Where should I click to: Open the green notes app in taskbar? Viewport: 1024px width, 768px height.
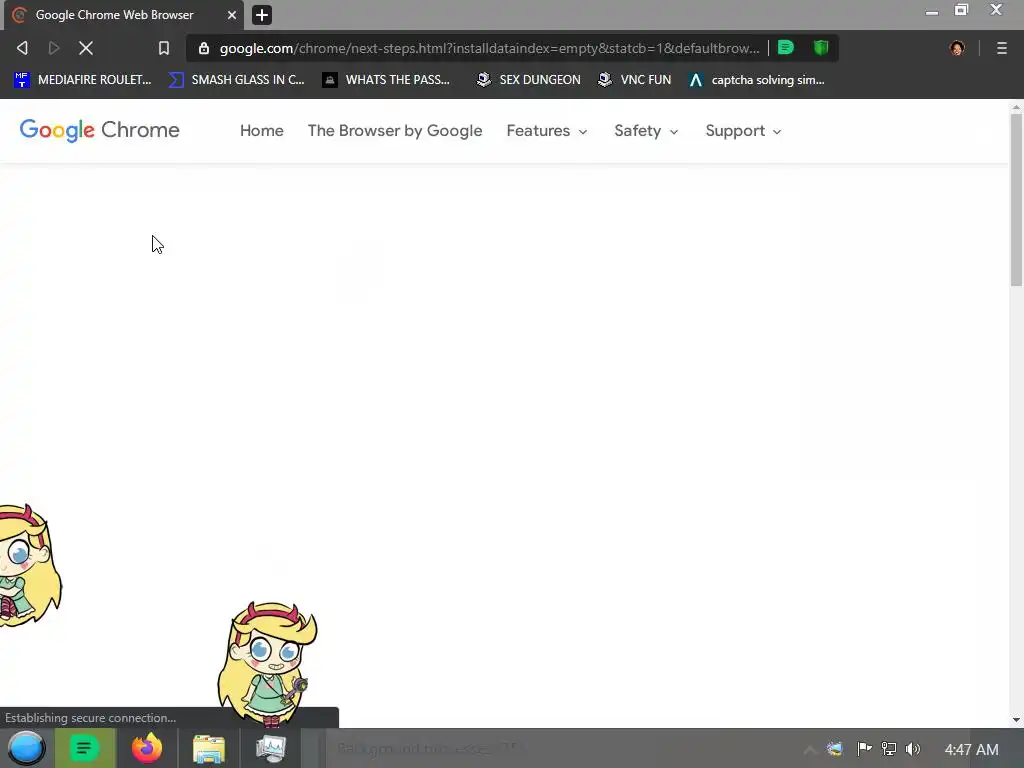[x=84, y=748]
